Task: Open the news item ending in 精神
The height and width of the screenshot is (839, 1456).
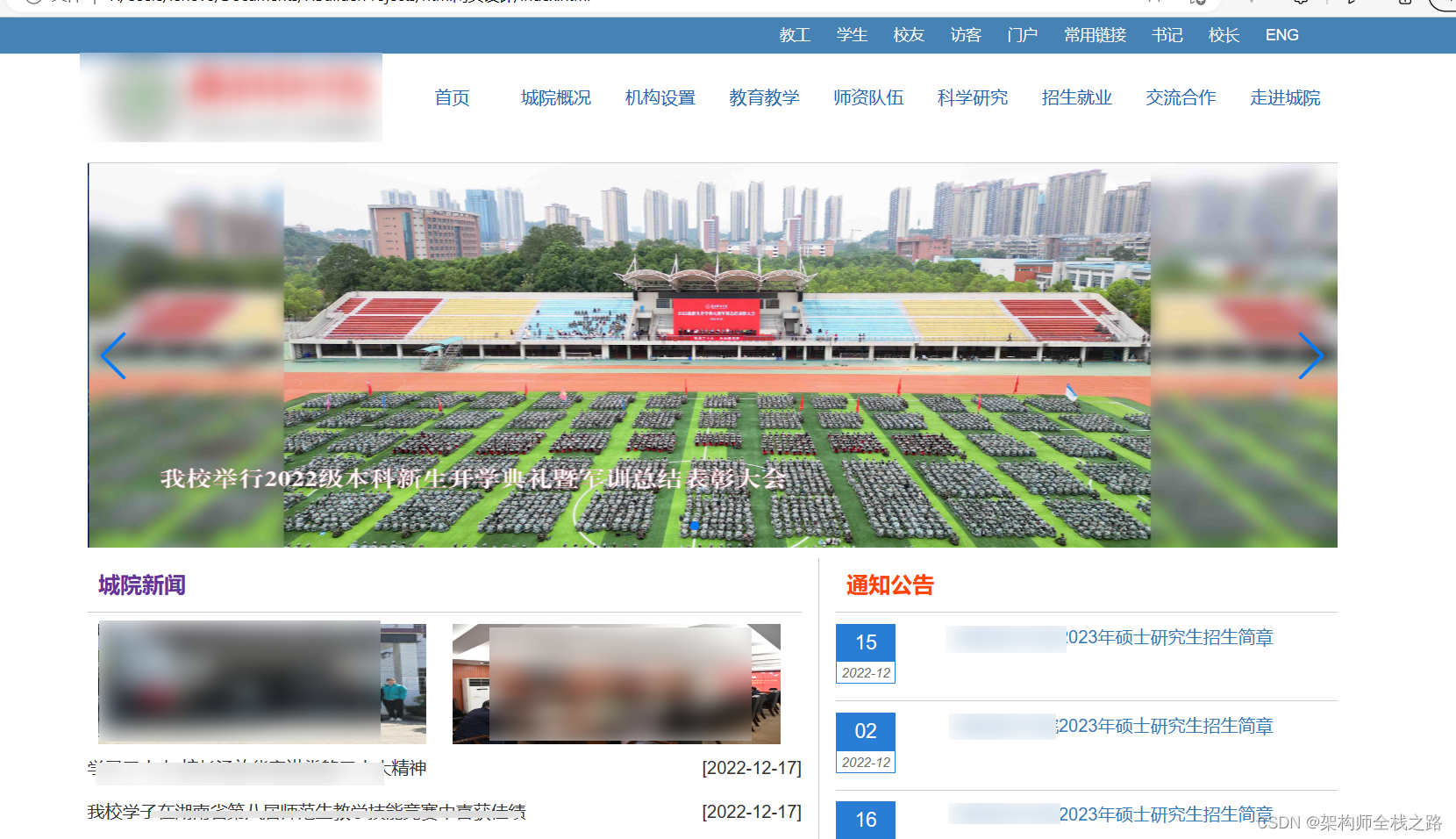Action: click(257, 768)
